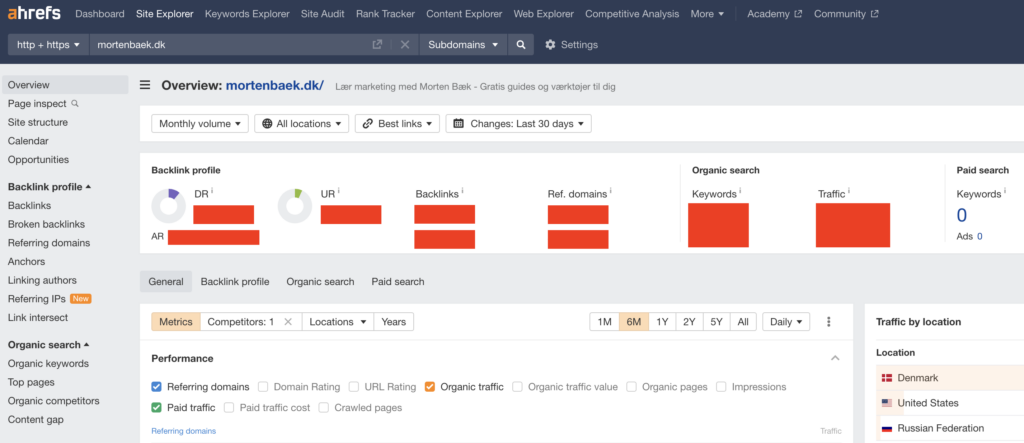Toggle Paid traffic checkbox

(157, 408)
